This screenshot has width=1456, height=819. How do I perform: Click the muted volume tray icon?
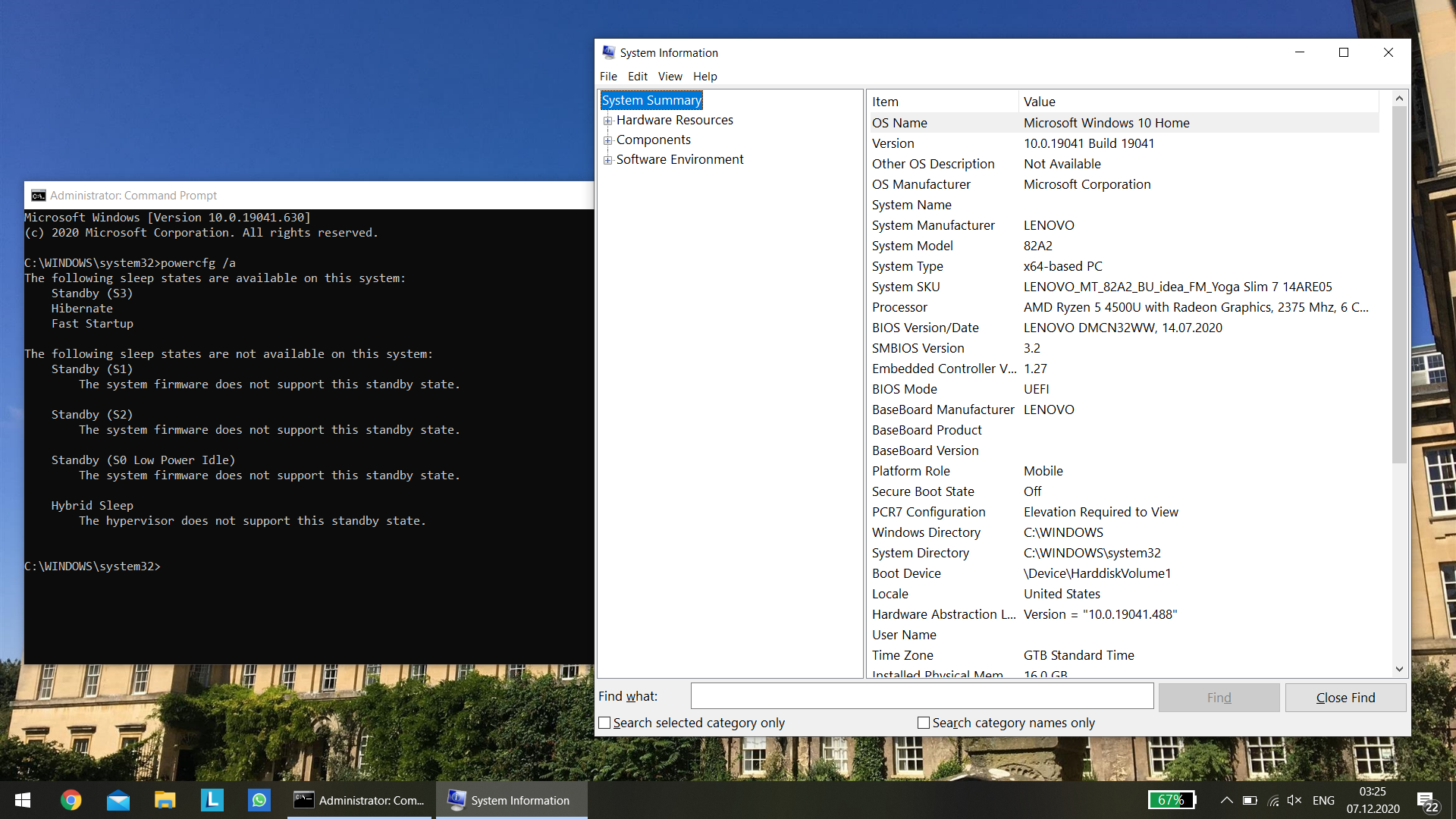click(1294, 800)
